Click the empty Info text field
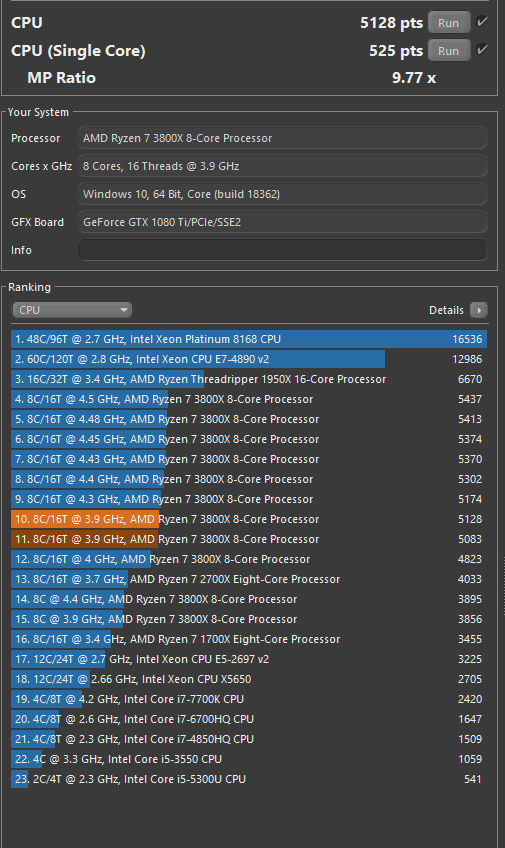 click(x=282, y=250)
